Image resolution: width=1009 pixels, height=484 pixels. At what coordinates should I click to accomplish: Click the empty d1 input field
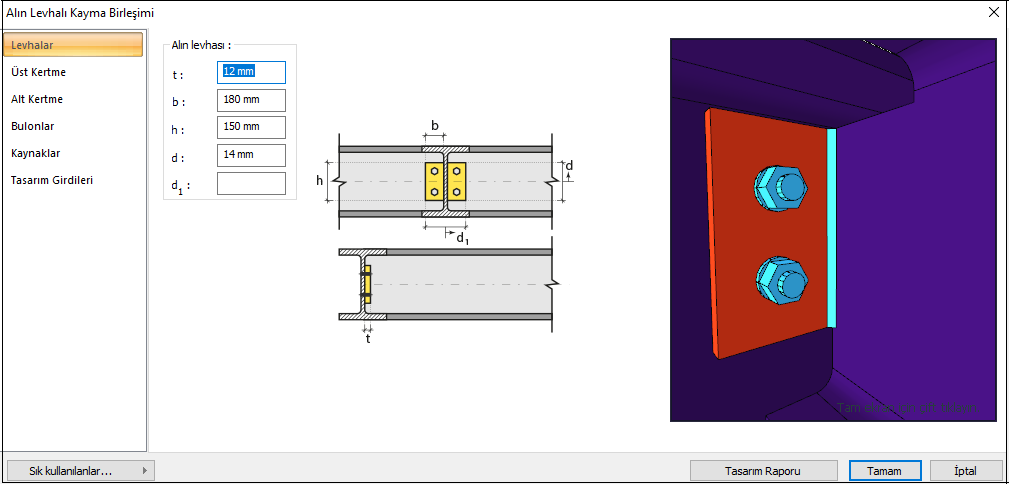click(x=251, y=183)
